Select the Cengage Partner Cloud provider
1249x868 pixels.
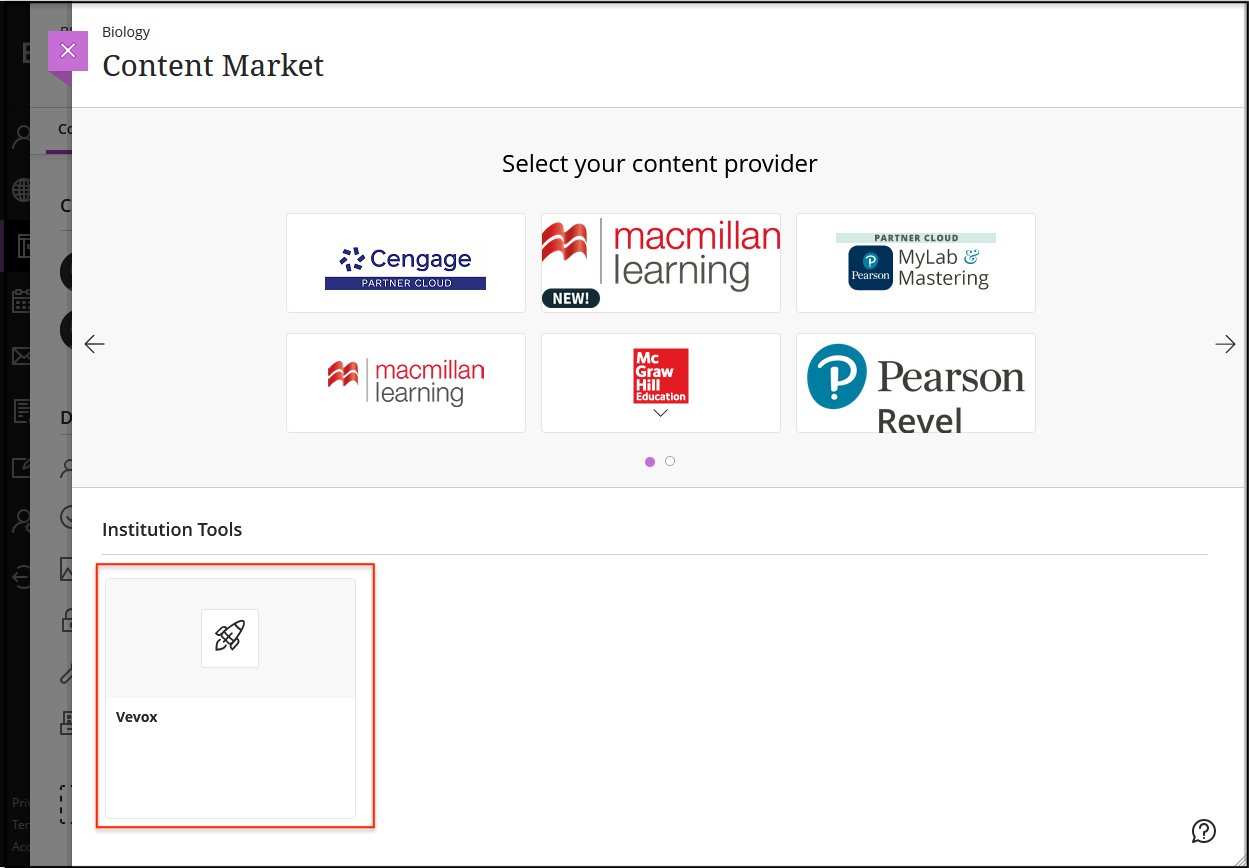tap(405, 263)
